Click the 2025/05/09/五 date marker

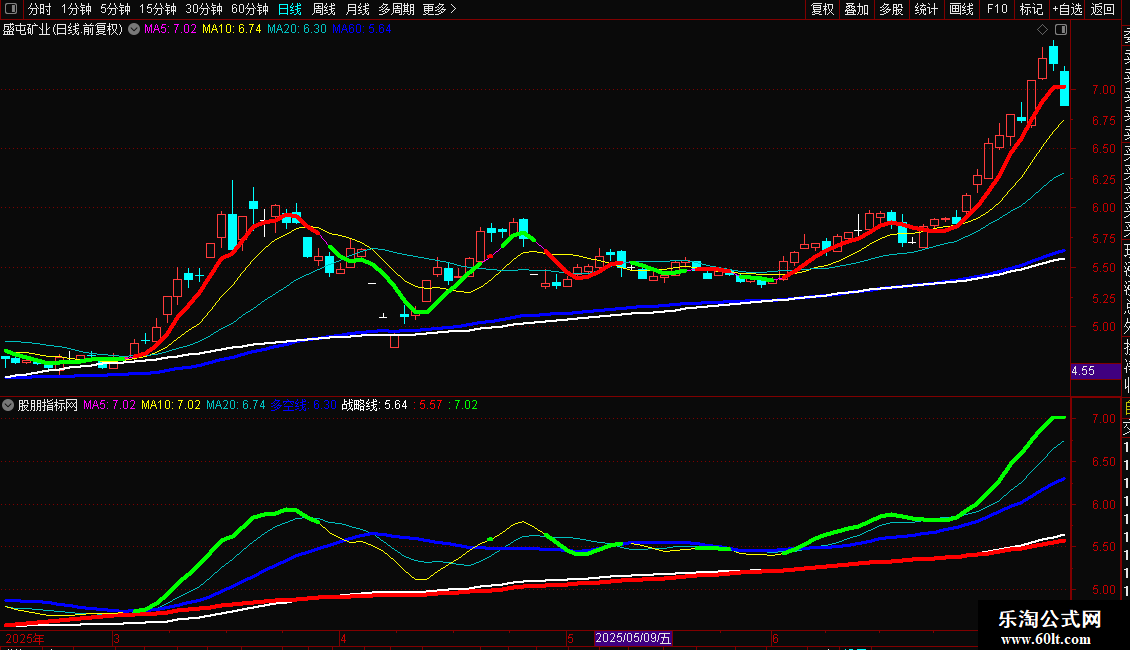633,638
